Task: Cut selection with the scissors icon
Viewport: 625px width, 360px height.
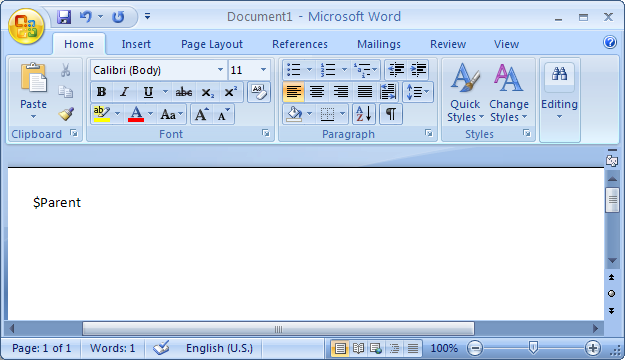Action: click(65, 70)
